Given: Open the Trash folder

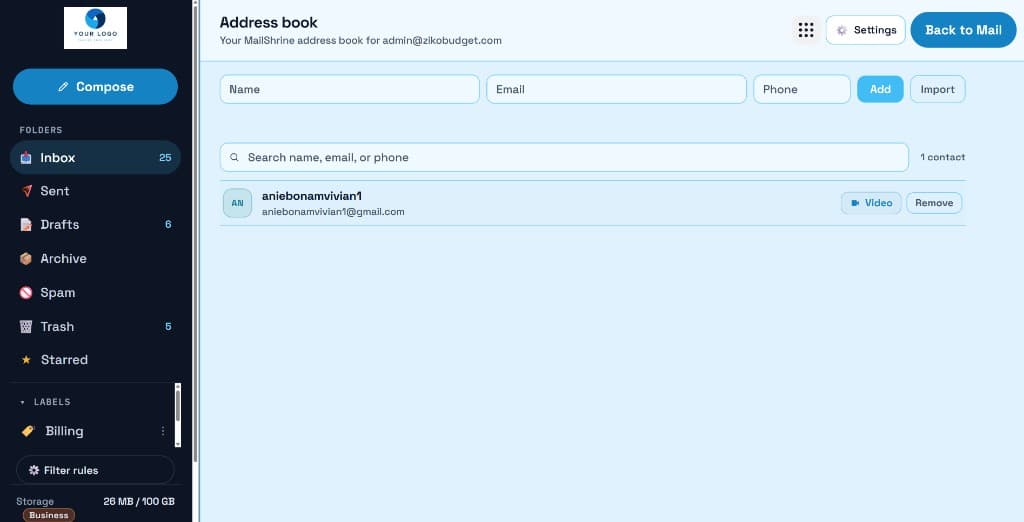Looking at the screenshot, I should pos(95,326).
